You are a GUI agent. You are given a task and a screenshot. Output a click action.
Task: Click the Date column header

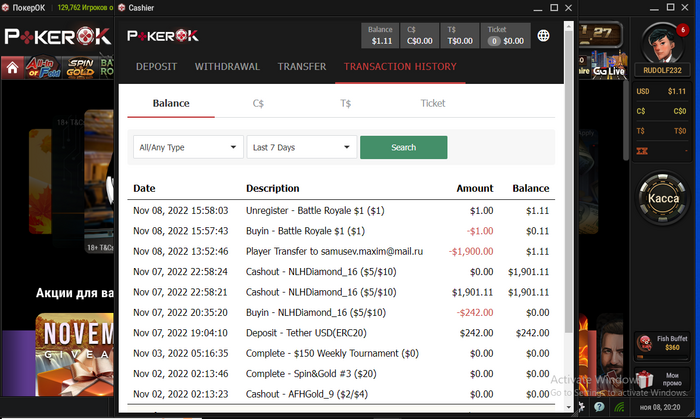tap(144, 188)
